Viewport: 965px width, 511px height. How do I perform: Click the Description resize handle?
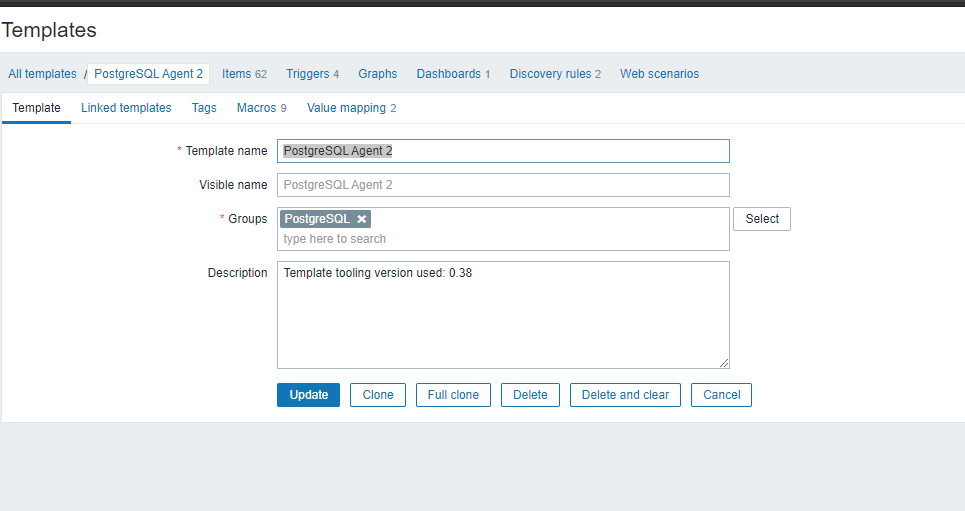[724, 363]
